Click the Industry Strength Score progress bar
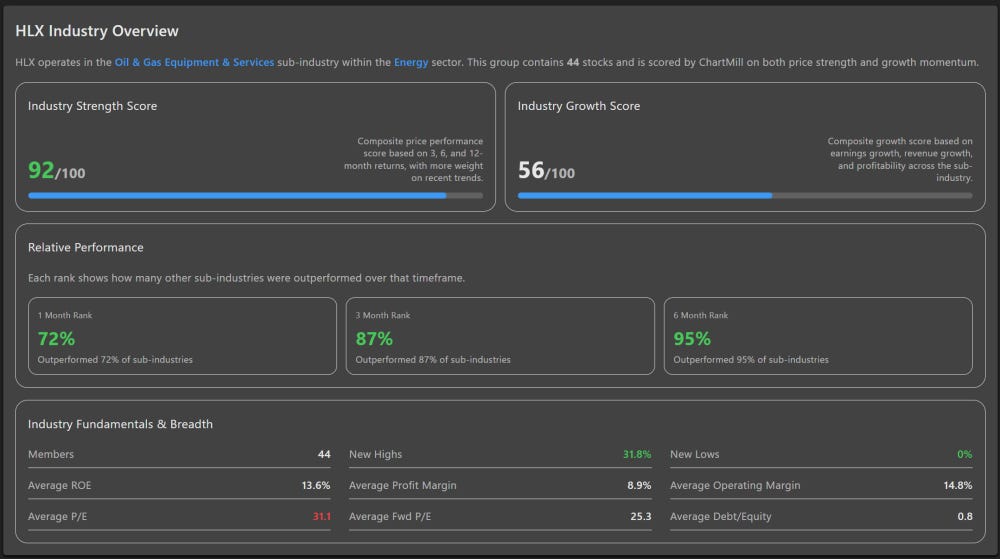 coord(255,196)
